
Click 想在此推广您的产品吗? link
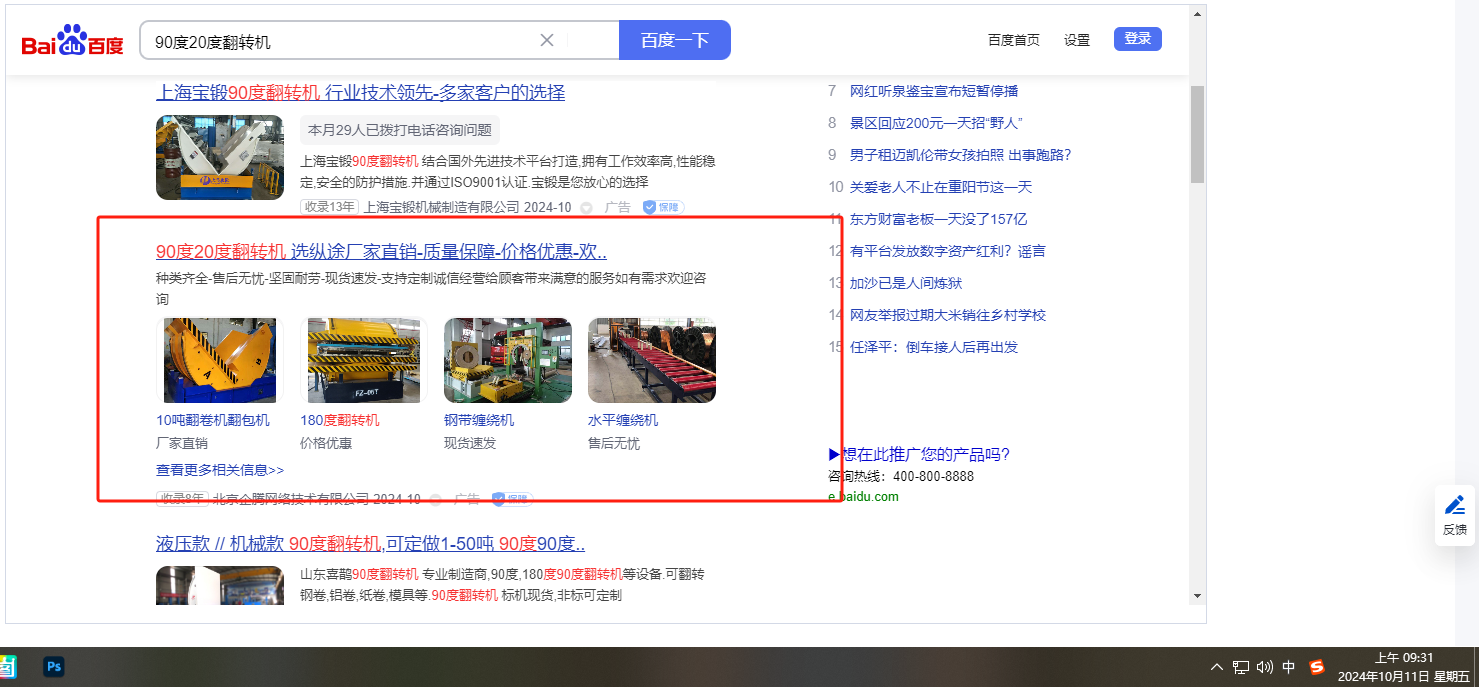(919, 455)
